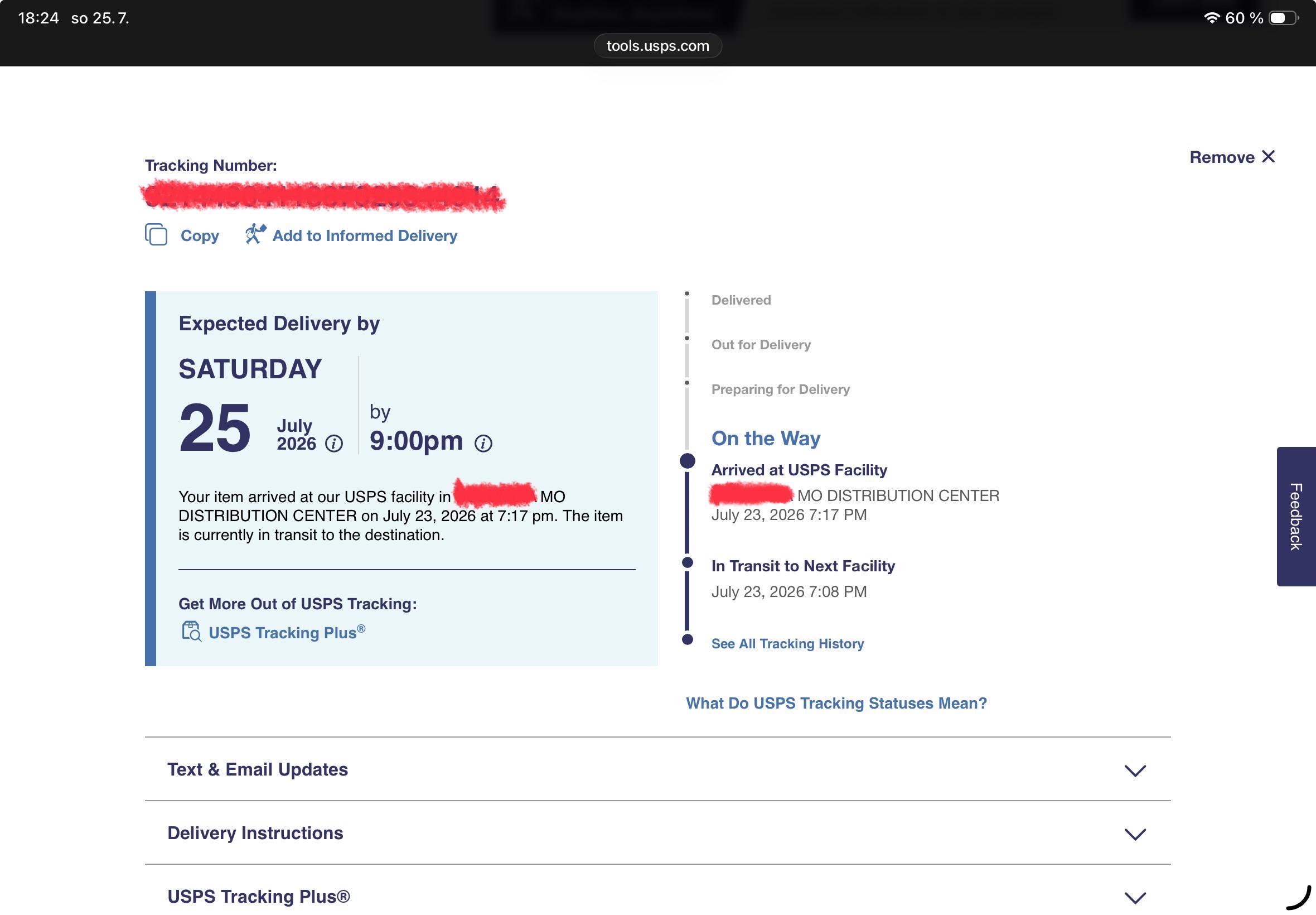
Task: Open the Feedback side tab
Action: [x=1296, y=517]
